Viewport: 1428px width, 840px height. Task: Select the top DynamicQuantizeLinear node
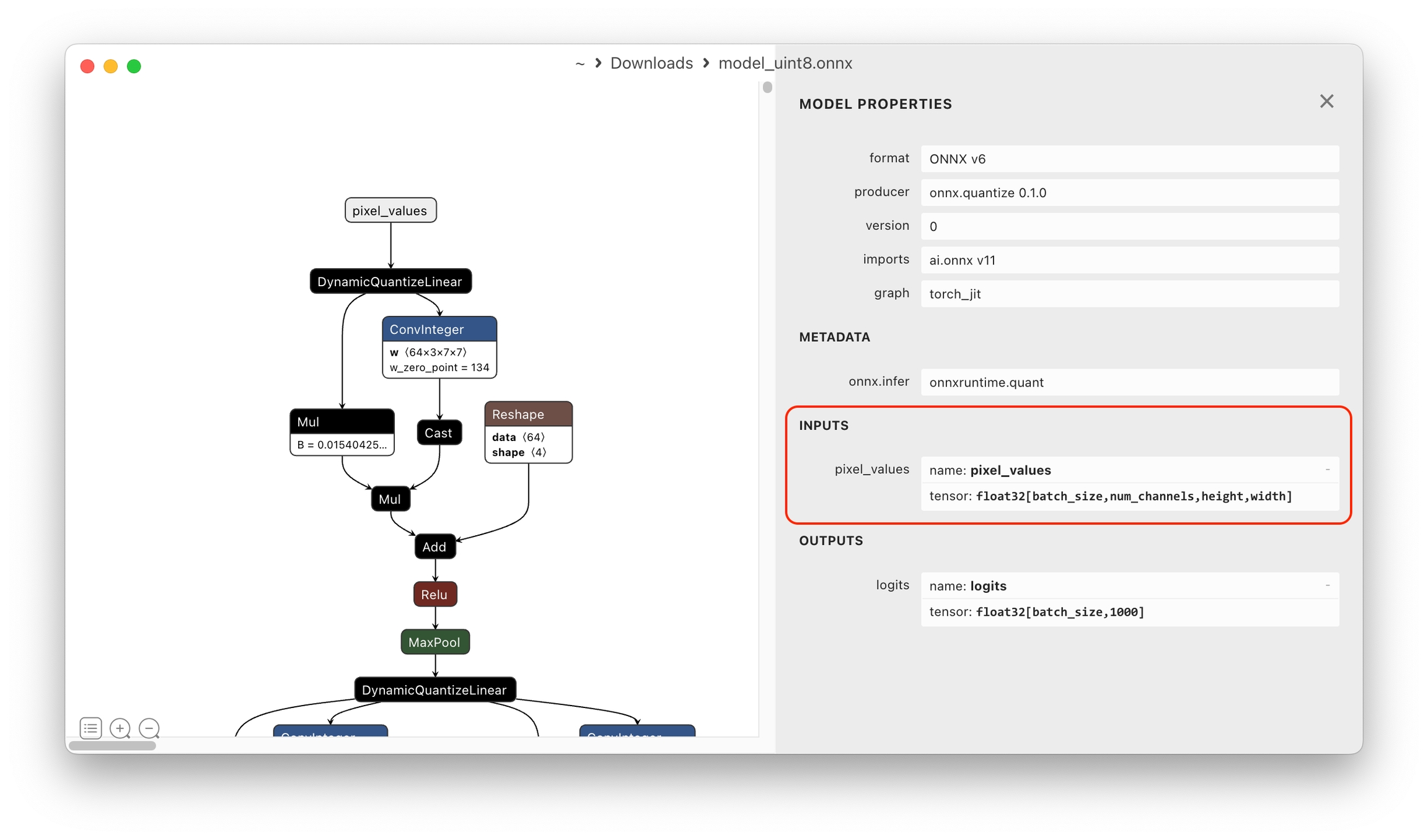pos(390,281)
